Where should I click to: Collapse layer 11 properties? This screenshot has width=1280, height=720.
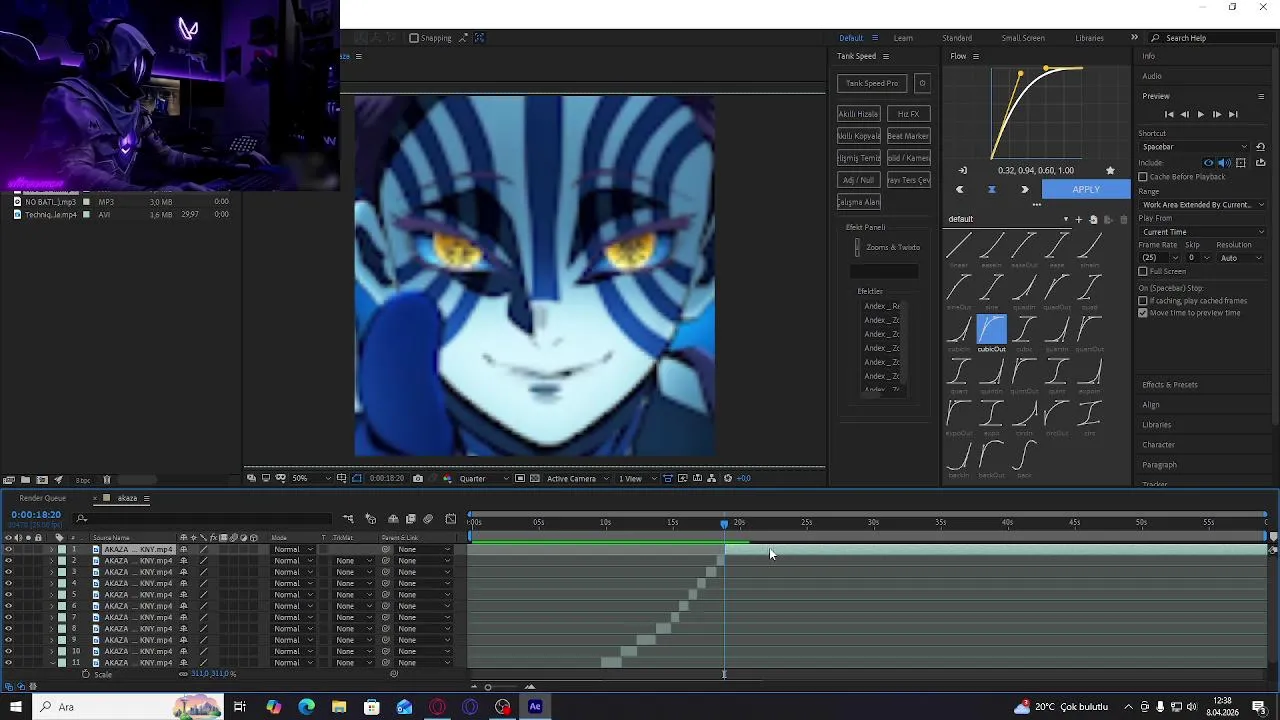(52, 663)
